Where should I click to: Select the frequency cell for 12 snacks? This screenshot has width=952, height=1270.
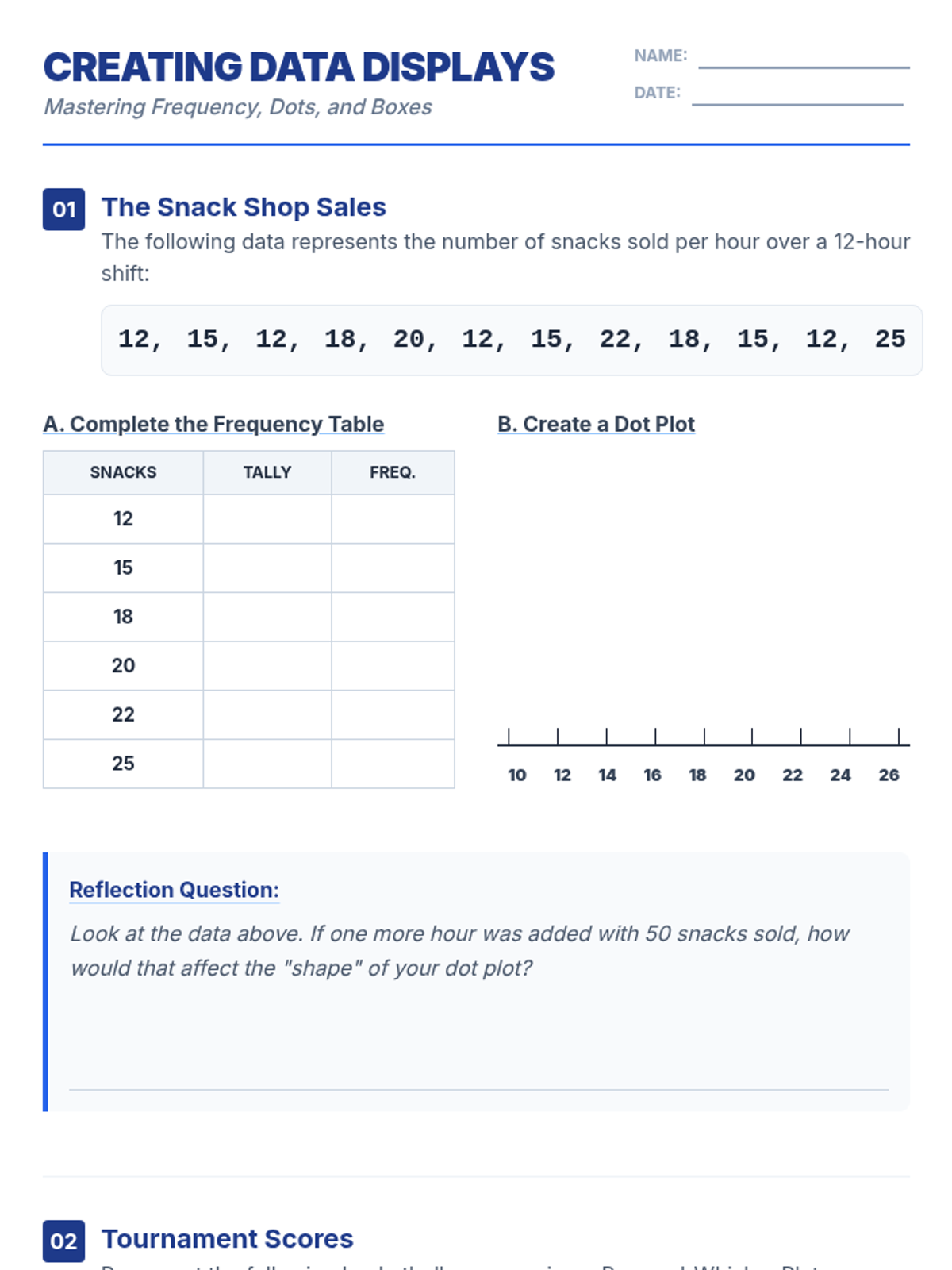[393, 519]
